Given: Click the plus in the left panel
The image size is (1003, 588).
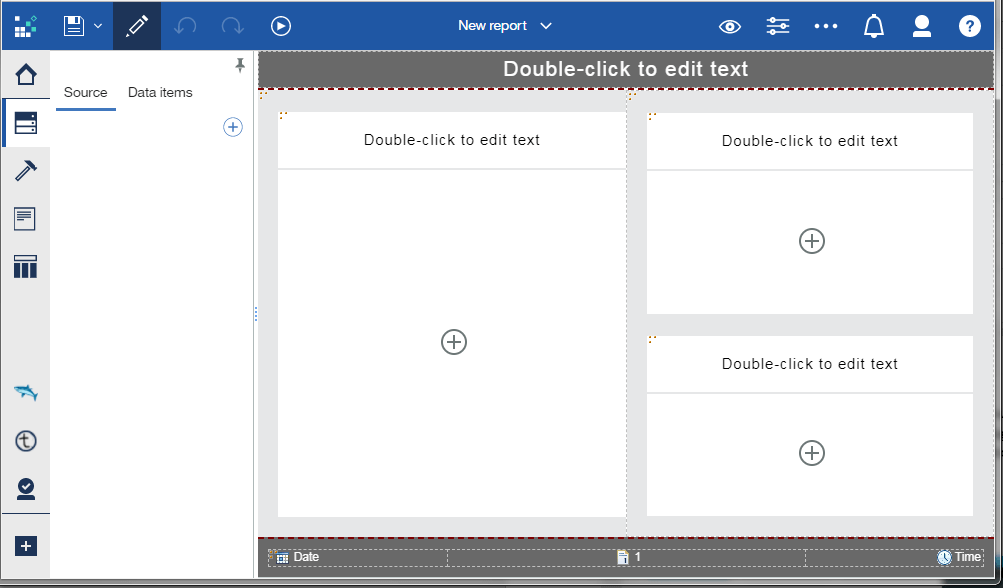Looking at the screenshot, I should [454, 342].
